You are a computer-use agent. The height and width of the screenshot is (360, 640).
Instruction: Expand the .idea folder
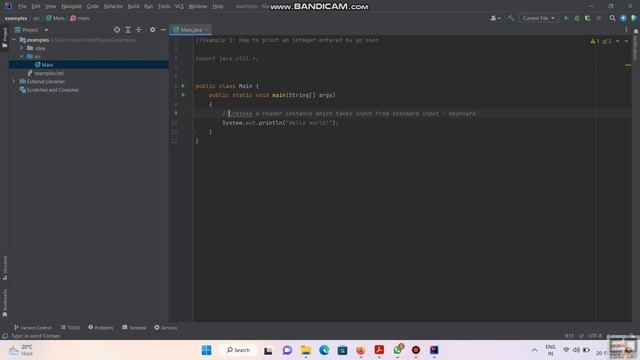pos(22,48)
